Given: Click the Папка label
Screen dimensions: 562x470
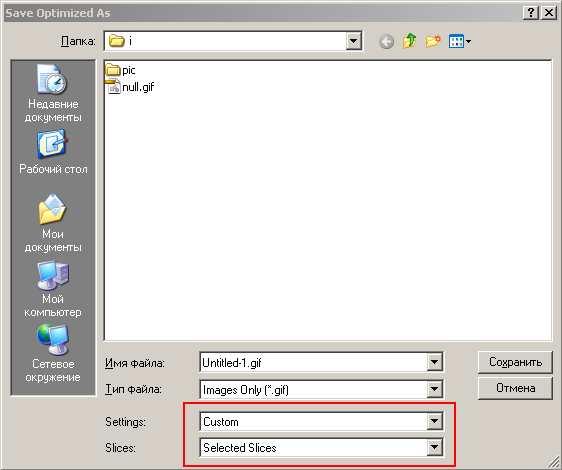Looking at the screenshot, I should click(78, 41).
